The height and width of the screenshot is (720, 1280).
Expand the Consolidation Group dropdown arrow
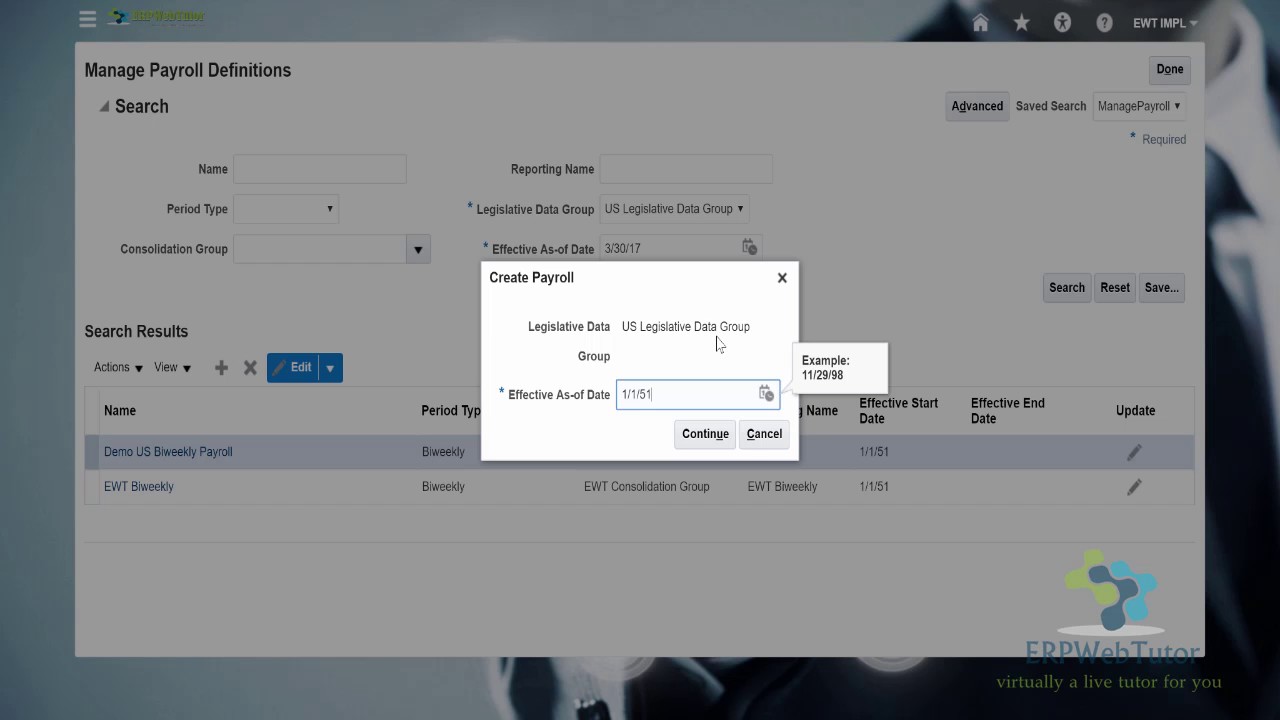pos(418,249)
